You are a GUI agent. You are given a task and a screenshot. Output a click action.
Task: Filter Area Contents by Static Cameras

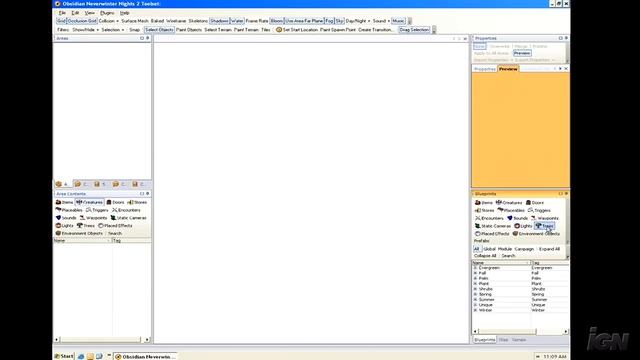tap(129, 218)
